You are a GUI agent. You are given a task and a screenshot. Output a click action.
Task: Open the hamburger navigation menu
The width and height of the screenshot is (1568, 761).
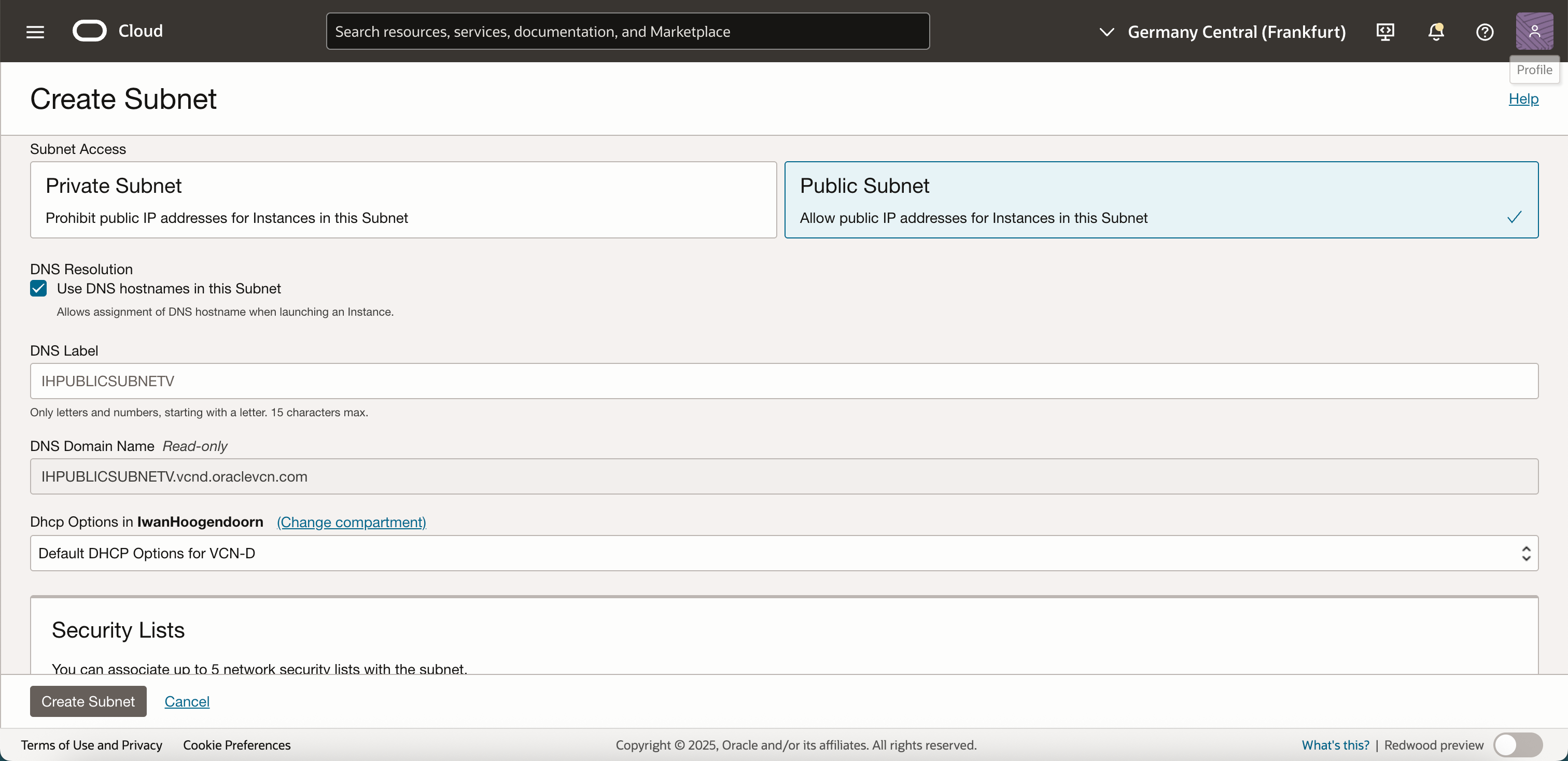click(x=35, y=32)
